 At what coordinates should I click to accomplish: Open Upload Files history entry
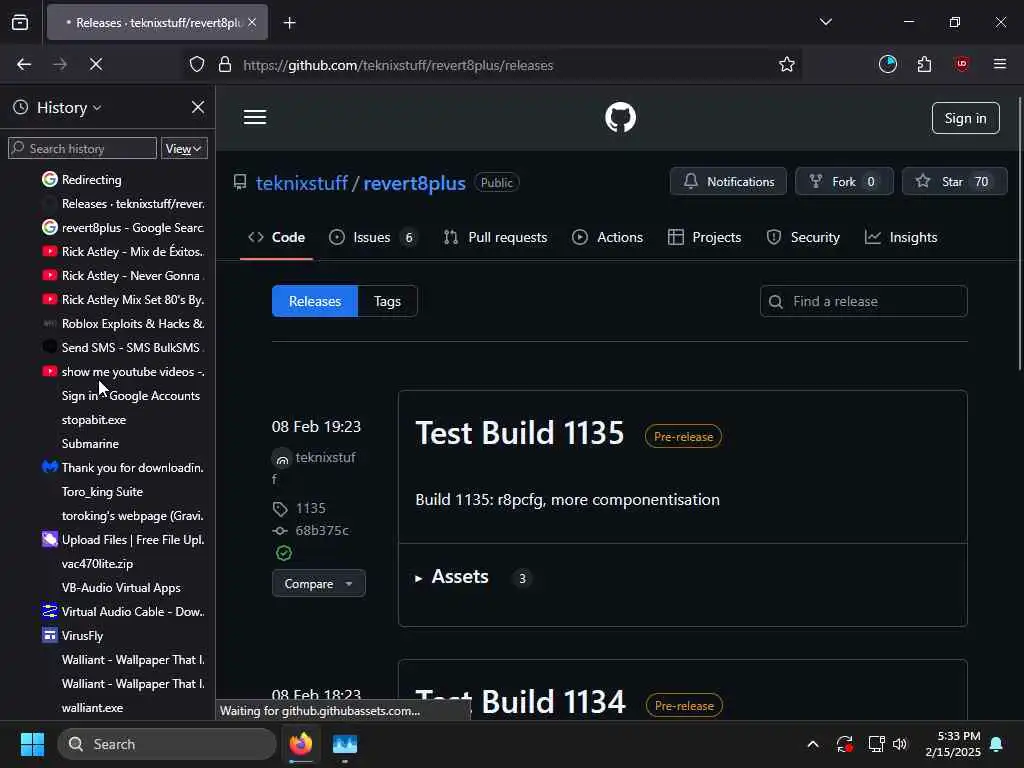click(123, 539)
